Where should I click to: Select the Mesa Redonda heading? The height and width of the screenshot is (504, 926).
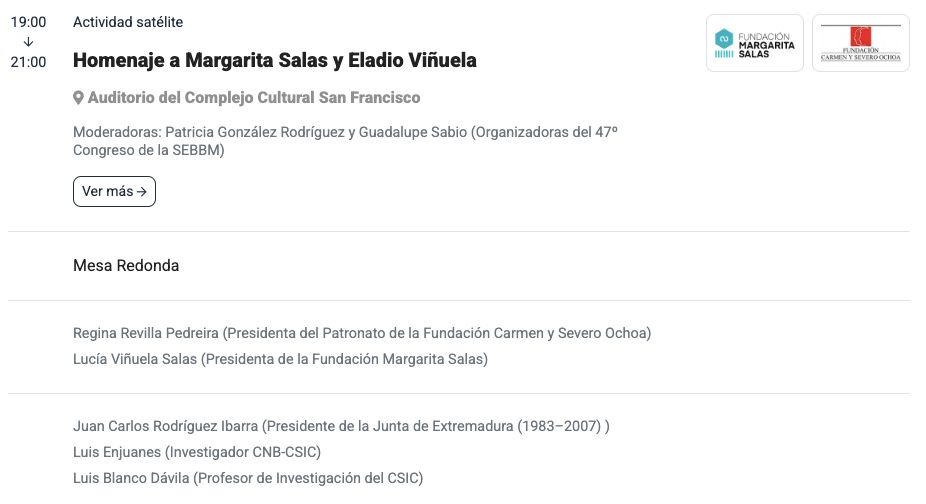[x=126, y=266]
